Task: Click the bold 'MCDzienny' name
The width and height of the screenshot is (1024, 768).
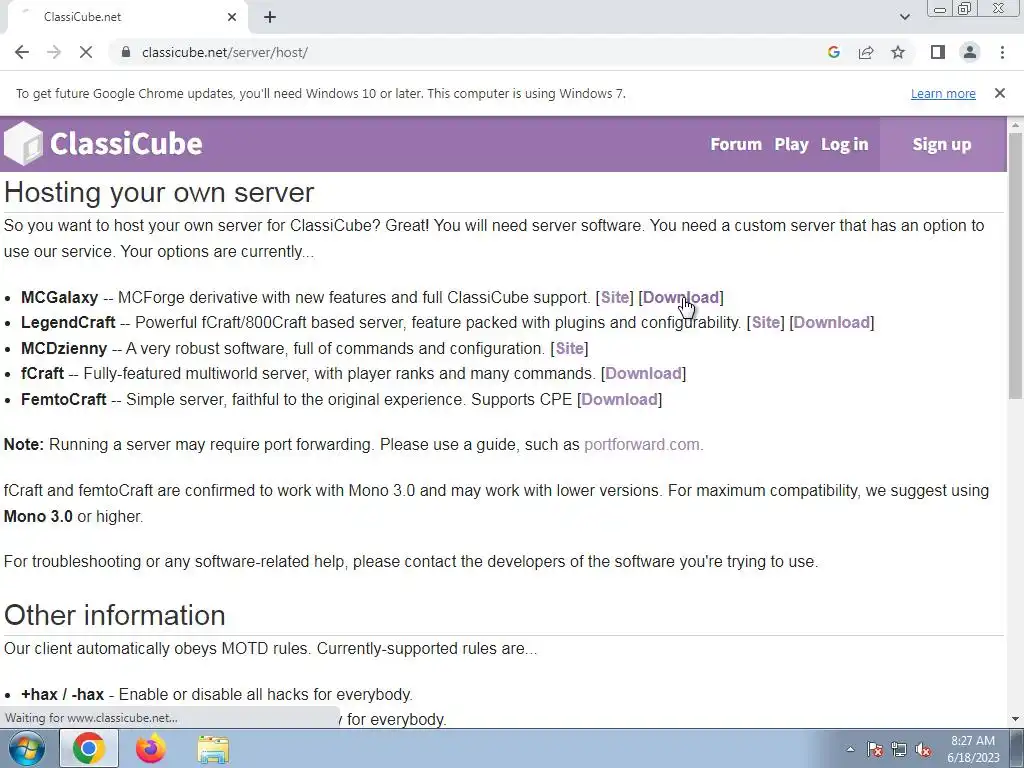Action: click(64, 349)
